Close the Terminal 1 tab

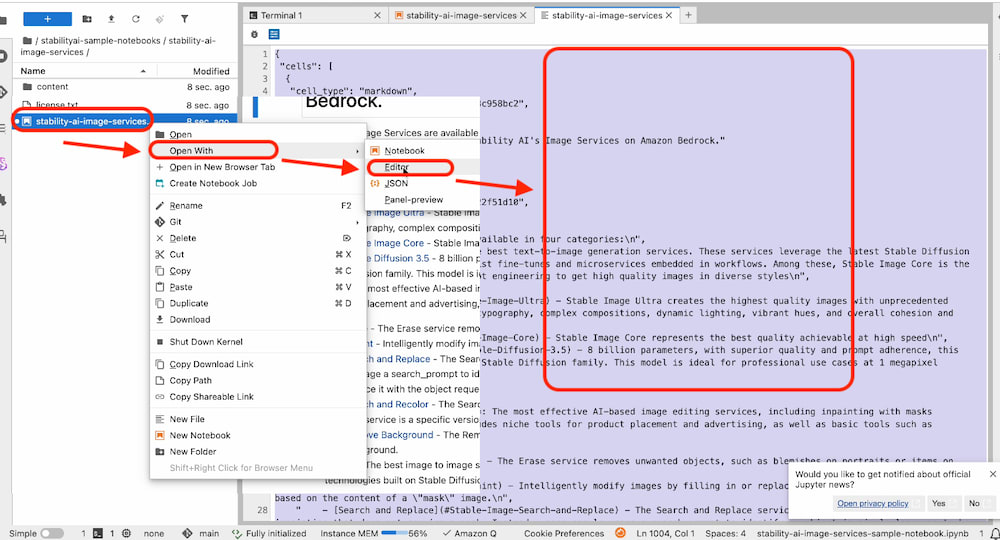coord(377,15)
